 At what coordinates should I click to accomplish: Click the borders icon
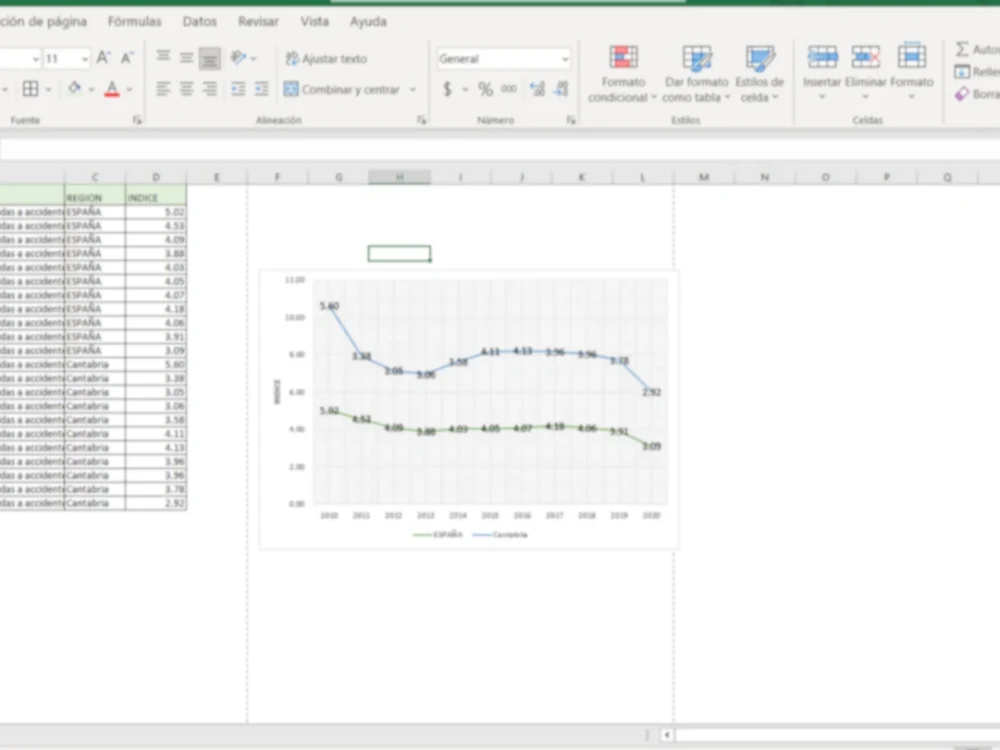point(30,89)
